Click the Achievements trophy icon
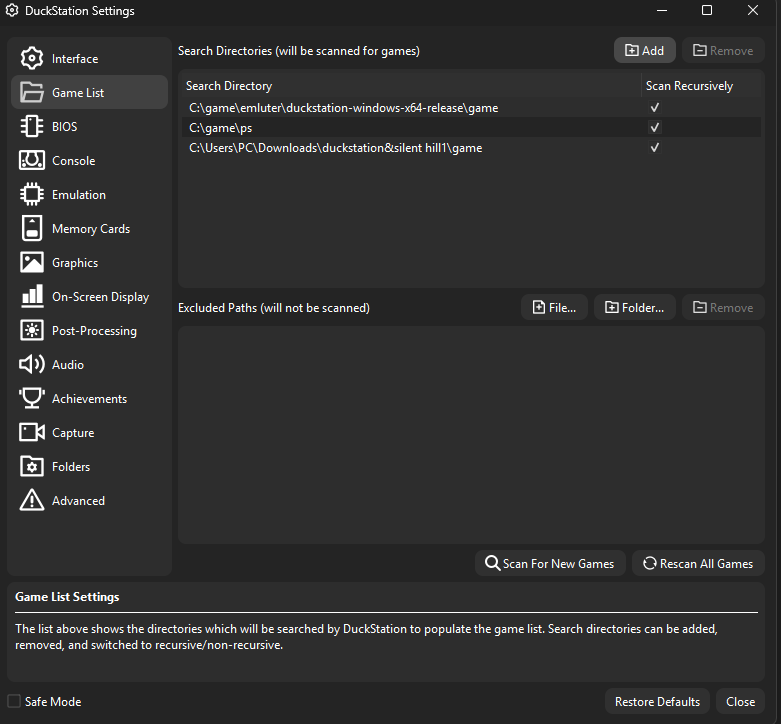The height and width of the screenshot is (724, 781). pyautogui.click(x=32, y=398)
